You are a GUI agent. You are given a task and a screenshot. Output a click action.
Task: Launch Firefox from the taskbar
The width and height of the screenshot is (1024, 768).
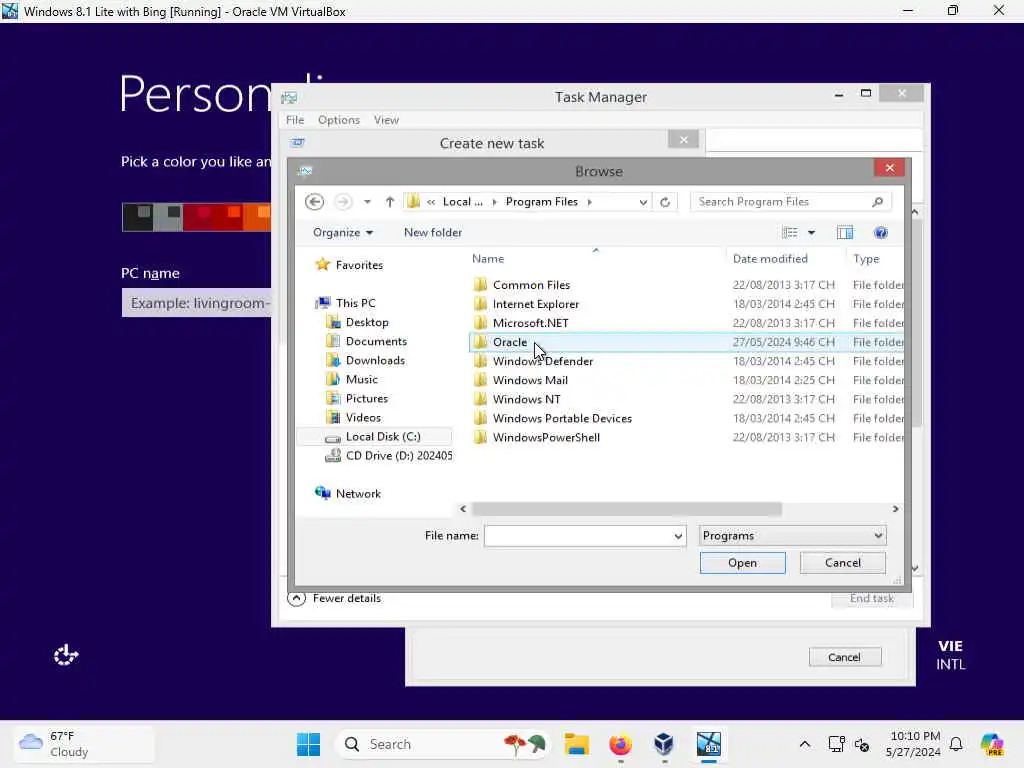pyautogui.click(x=620, y=744)
